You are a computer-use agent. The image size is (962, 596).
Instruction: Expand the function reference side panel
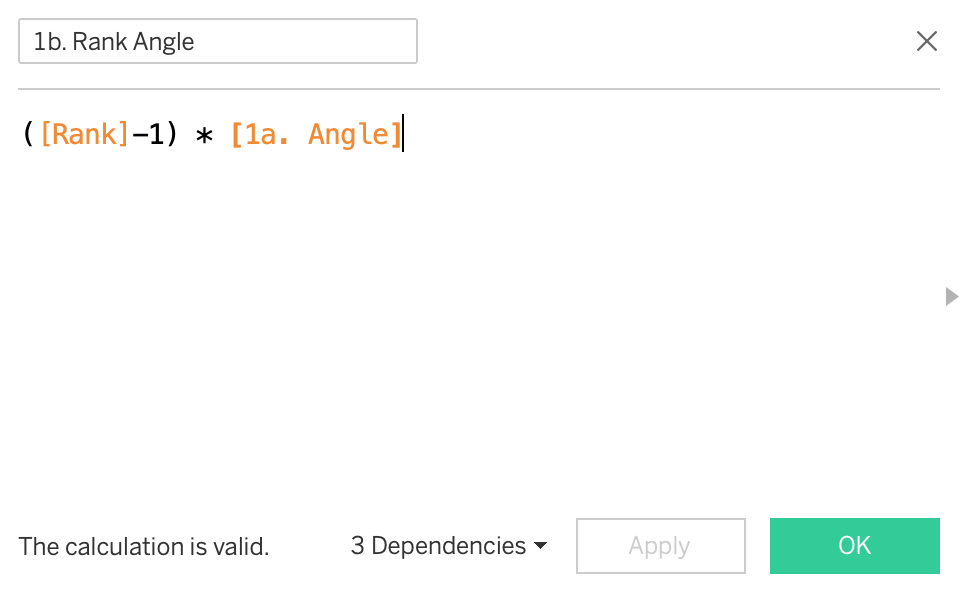click(952, 296)
